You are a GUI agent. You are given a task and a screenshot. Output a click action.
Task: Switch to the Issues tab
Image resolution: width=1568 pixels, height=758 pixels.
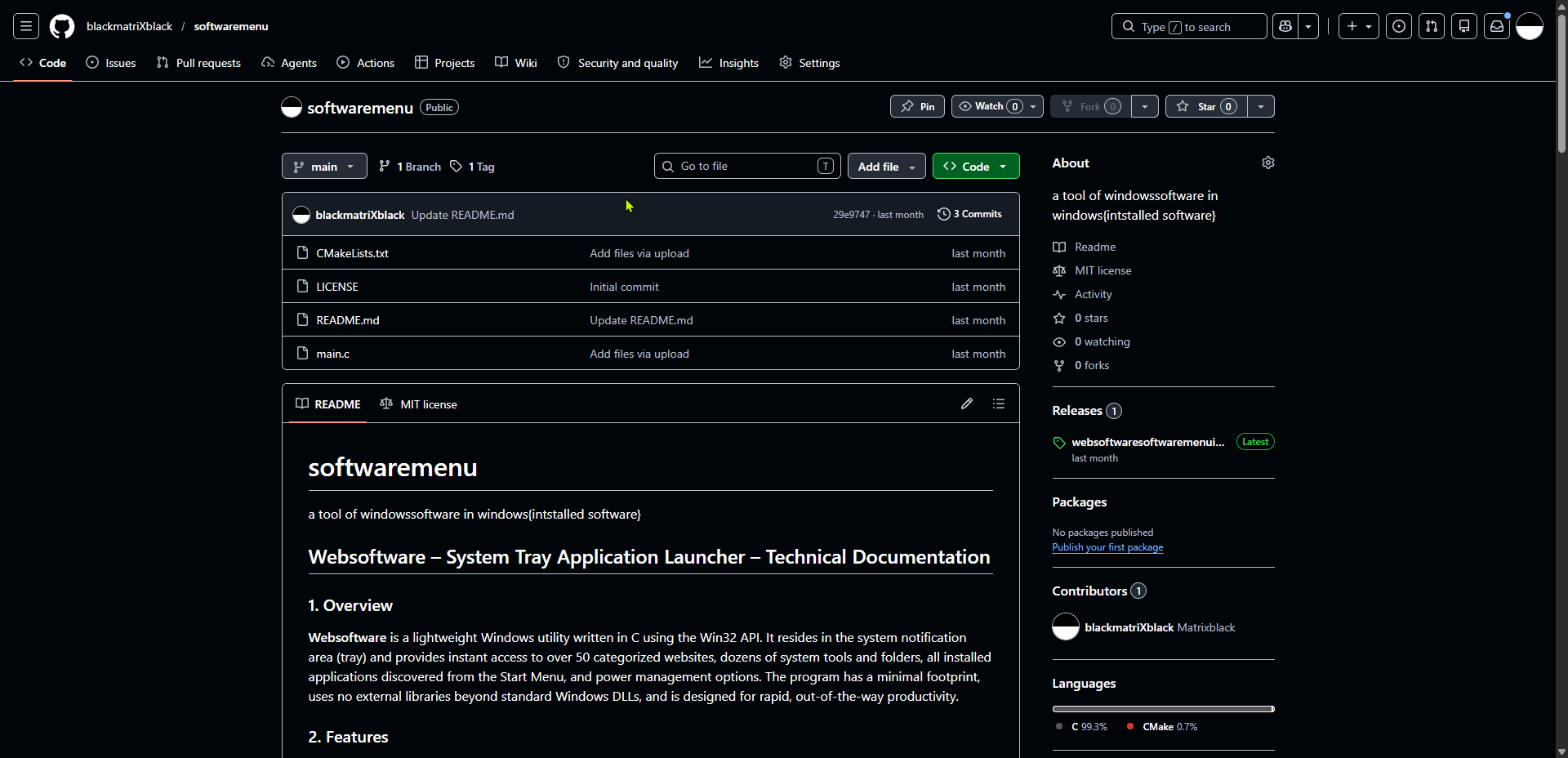pyautogui.click(x=111, y=63)
